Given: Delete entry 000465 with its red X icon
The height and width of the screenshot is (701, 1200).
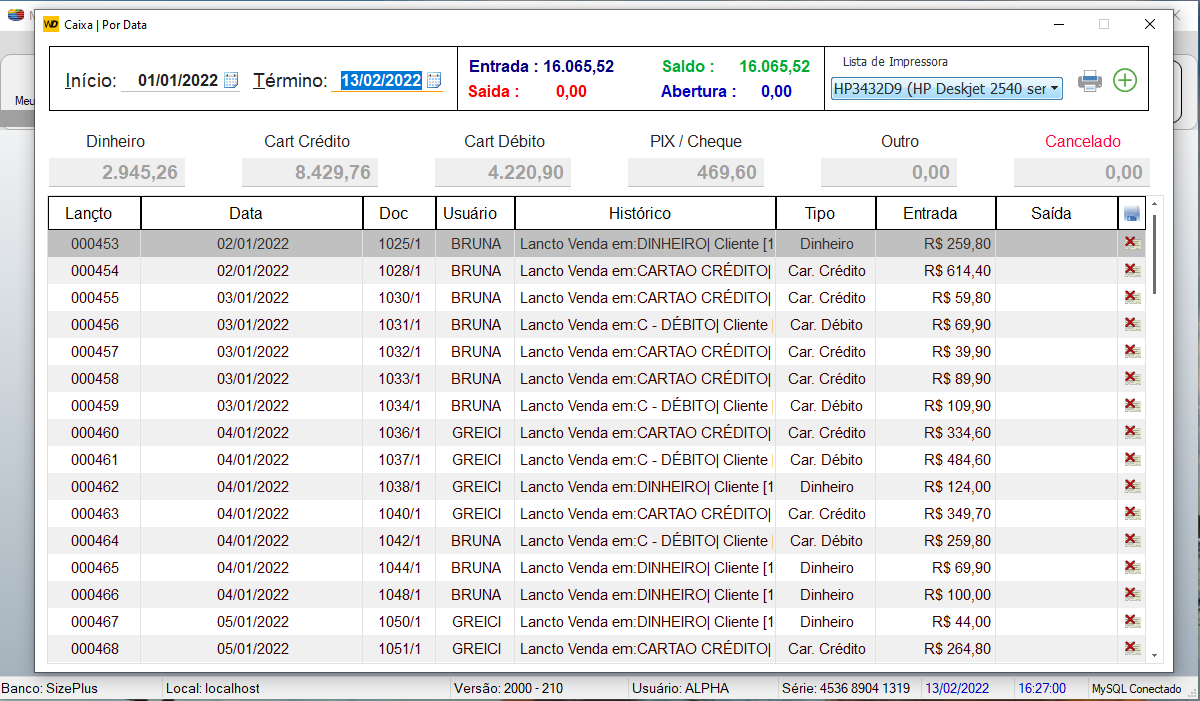Looking at the screenshot, I should tap(1132, 567).
